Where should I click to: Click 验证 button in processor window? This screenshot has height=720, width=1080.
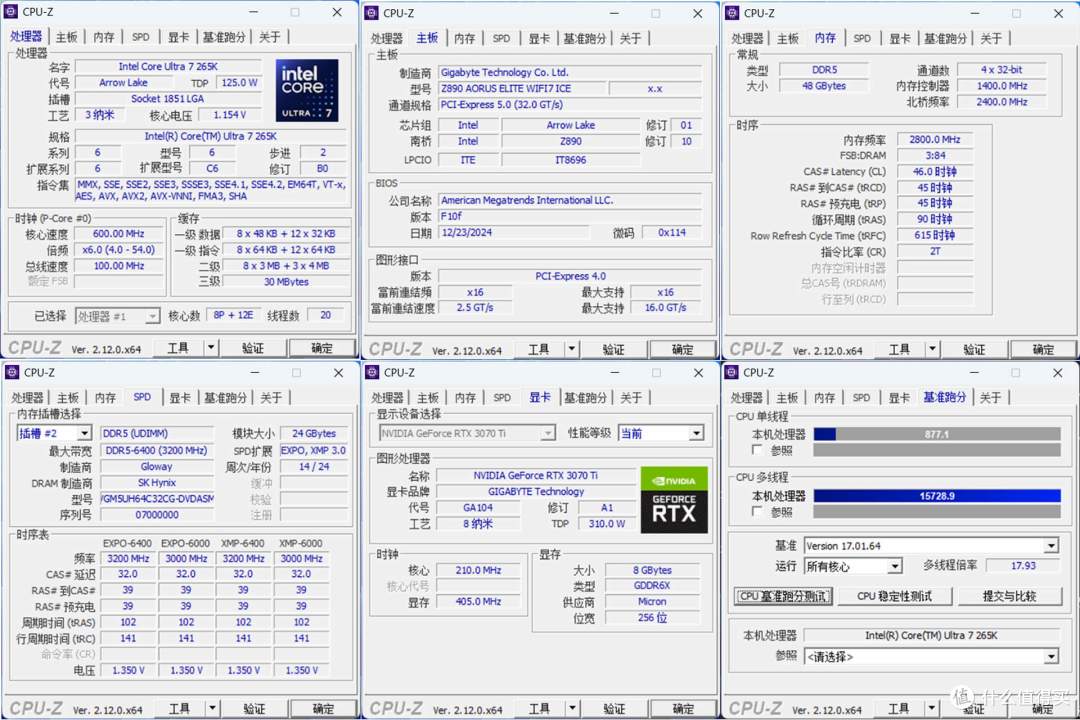253,348
